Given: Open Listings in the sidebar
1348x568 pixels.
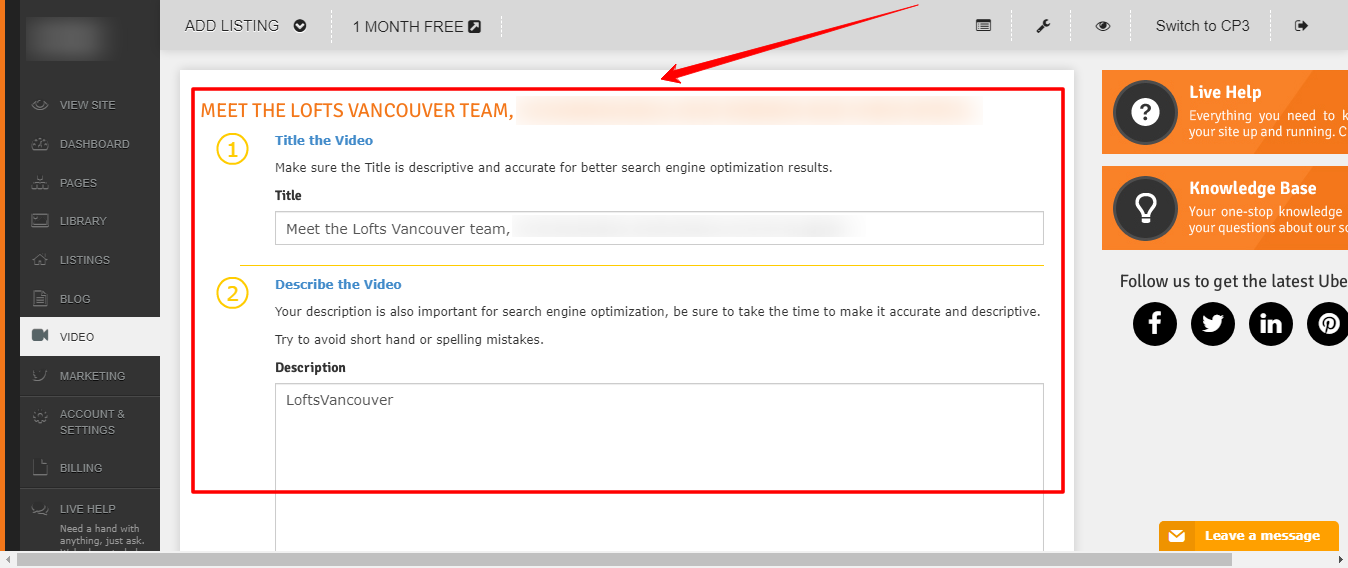Looking at the screenshot, I should 84,260.
